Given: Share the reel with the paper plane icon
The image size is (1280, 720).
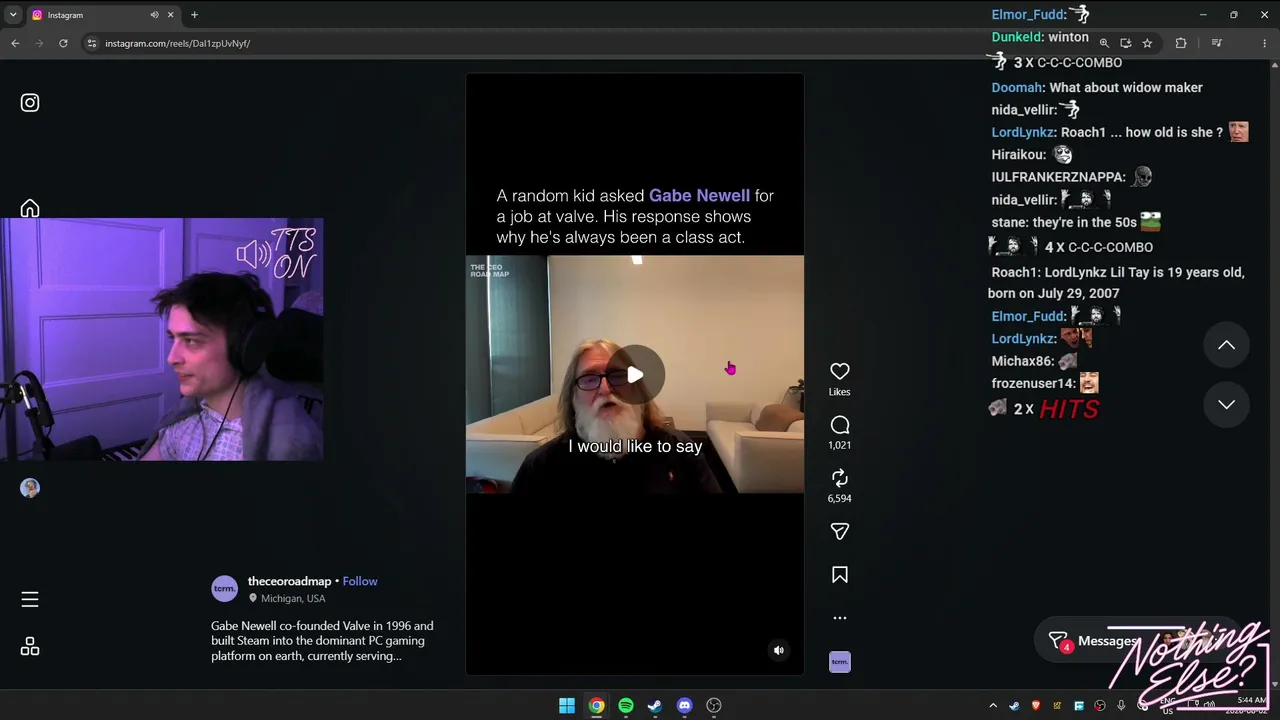Looking at the screenshot, I should [840, 532].
